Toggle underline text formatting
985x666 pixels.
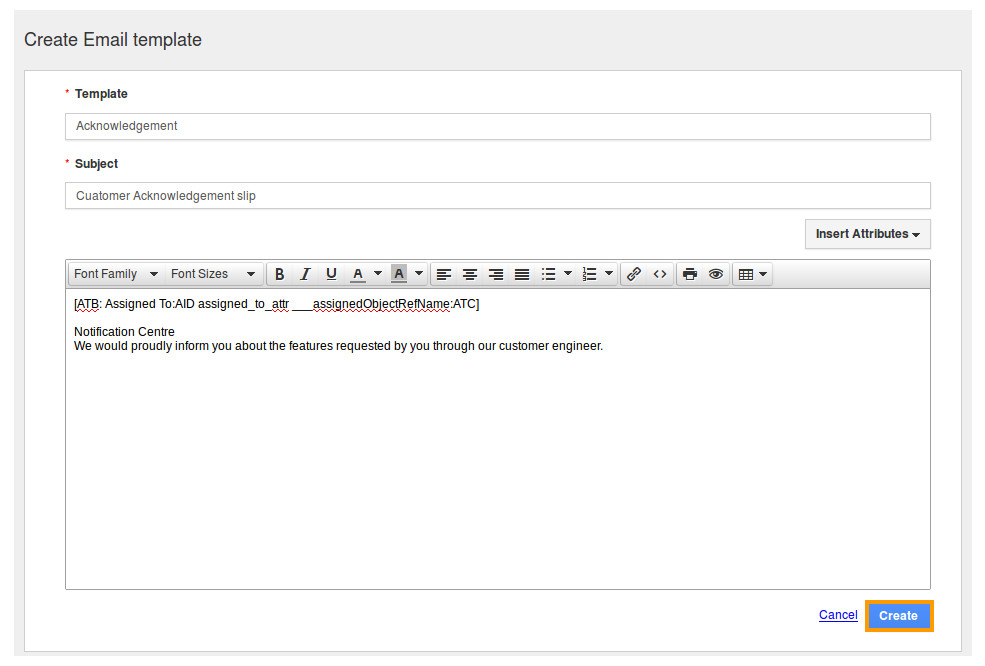[332, 274]
